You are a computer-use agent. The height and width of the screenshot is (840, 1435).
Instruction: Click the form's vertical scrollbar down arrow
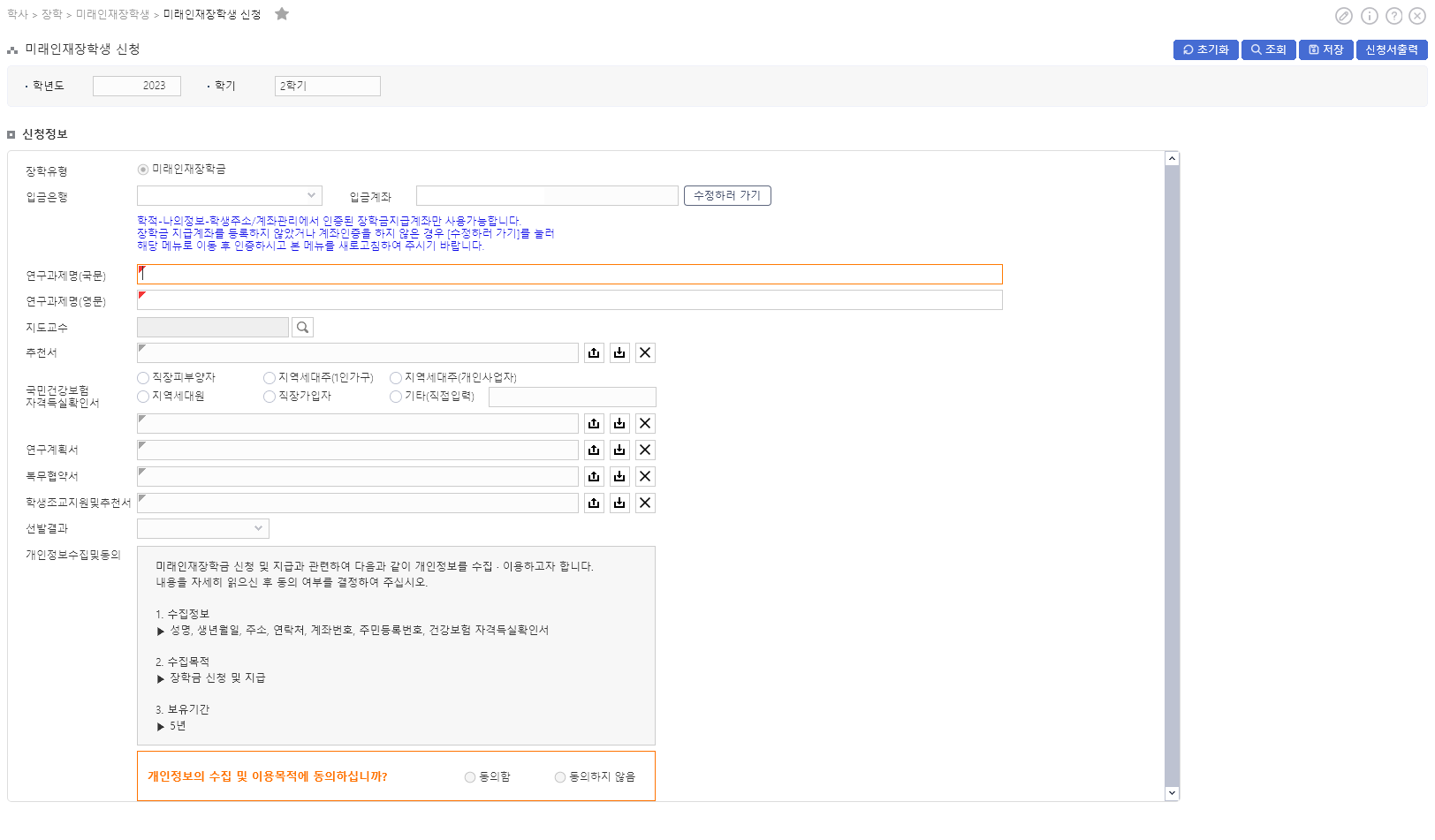(x=1172, y=793)
